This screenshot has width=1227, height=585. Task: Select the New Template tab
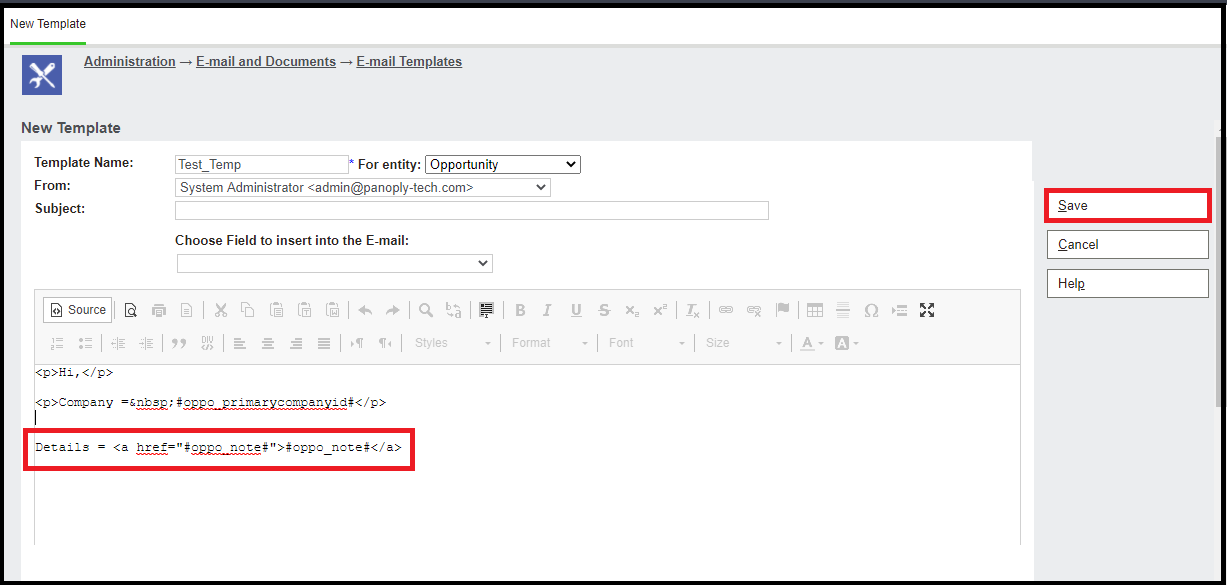pos(48,24)
